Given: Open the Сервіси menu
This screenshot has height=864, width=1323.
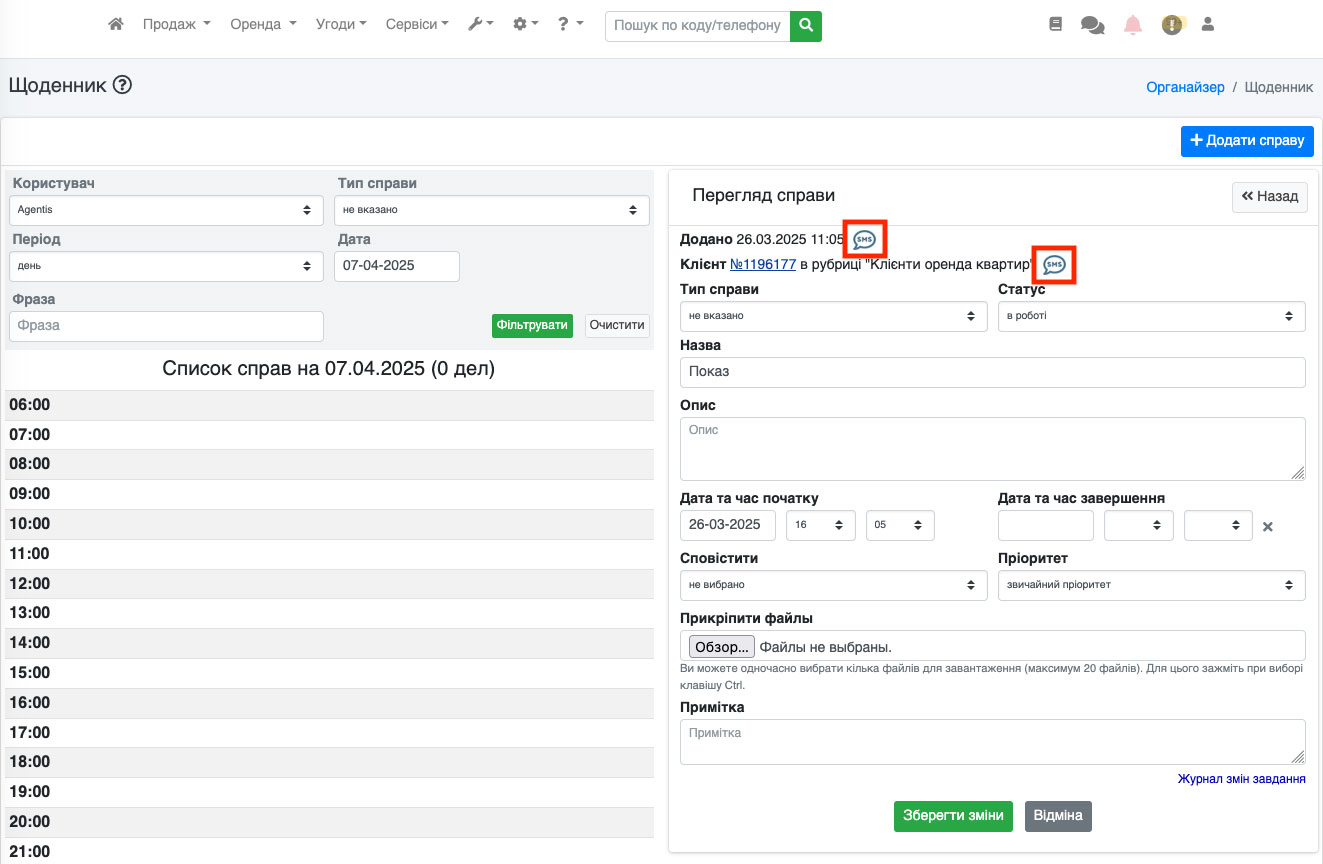Looking at the screenshot, I should point(417,25).
